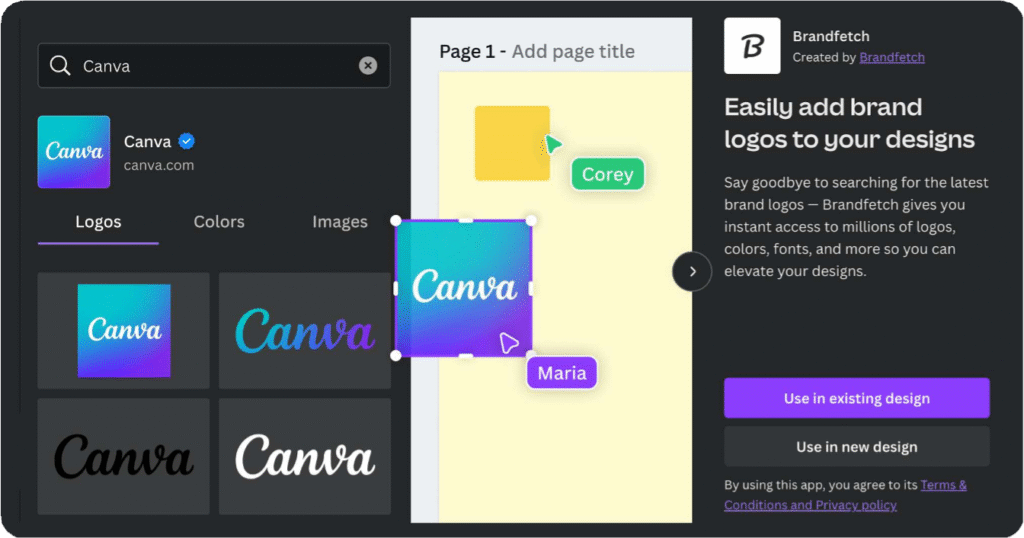Click Use in existing design button
1024x538 pixels.
(x=857, y=398)
